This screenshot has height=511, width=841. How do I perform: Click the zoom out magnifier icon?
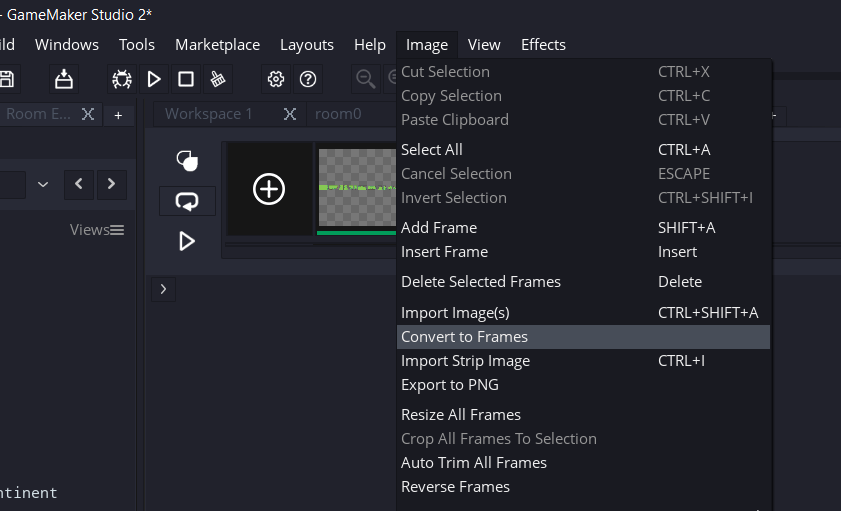click(x=367, y=79)
